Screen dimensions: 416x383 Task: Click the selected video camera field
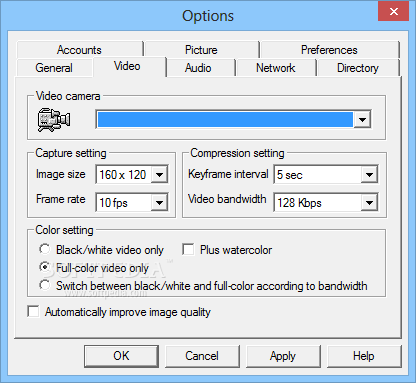coord(225,119)
